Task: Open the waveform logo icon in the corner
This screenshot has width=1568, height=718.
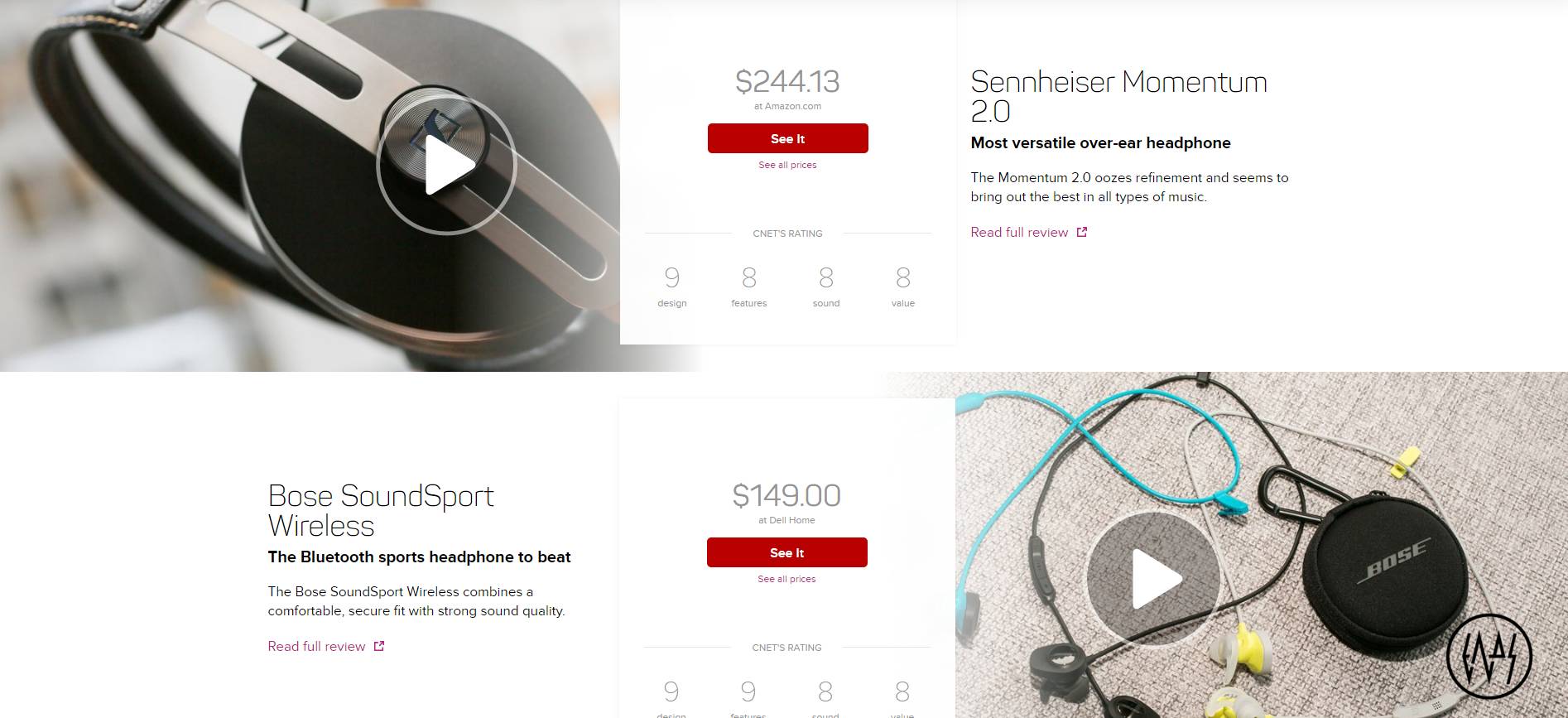Action: pyautogui.click(x=1489, y=657)
